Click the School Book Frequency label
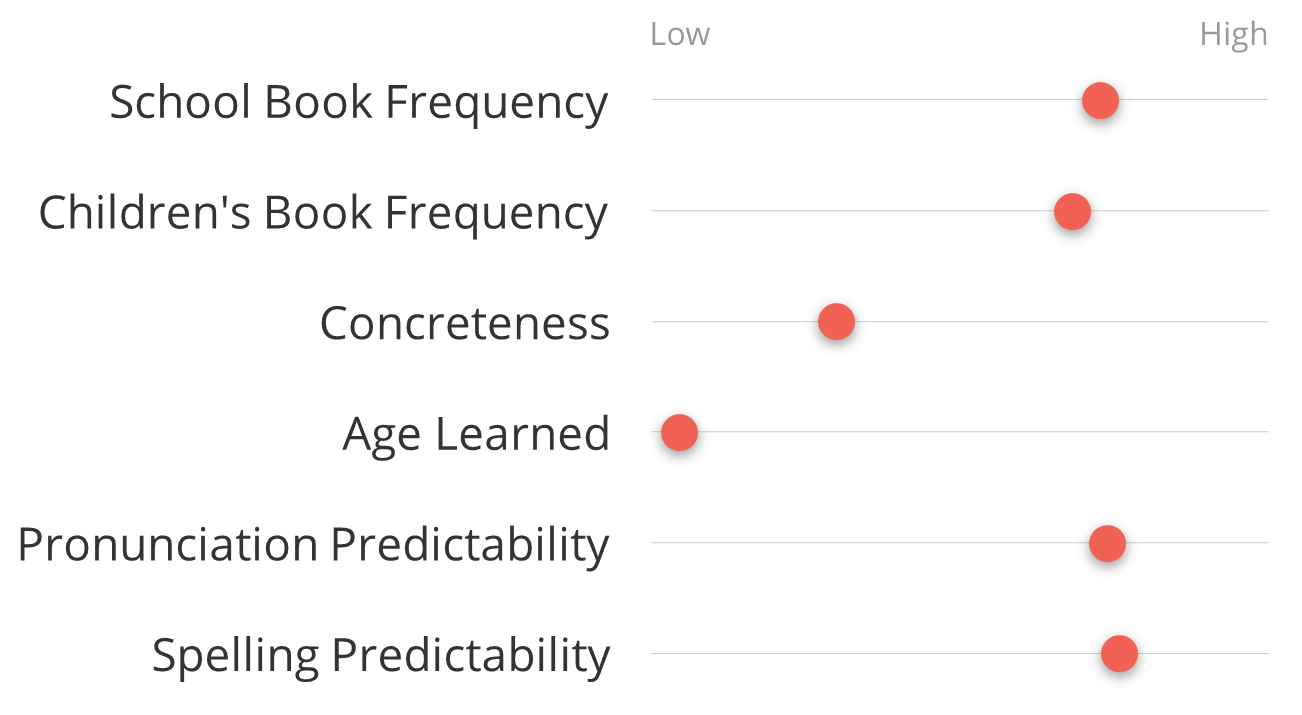Image resolution: width=1302 pixels, height=715 pixels. [359, 102]
